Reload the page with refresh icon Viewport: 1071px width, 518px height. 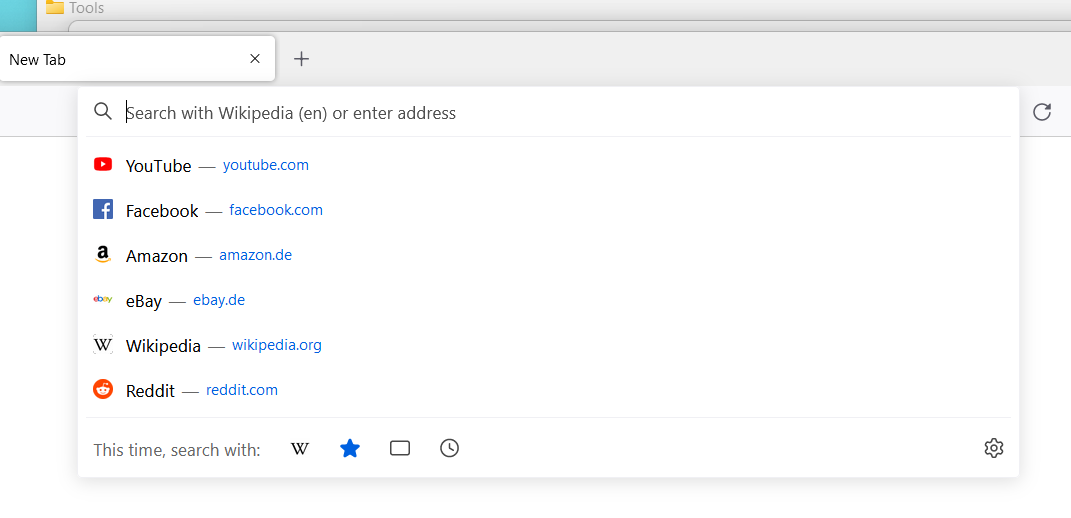[x=1042, y=112]
